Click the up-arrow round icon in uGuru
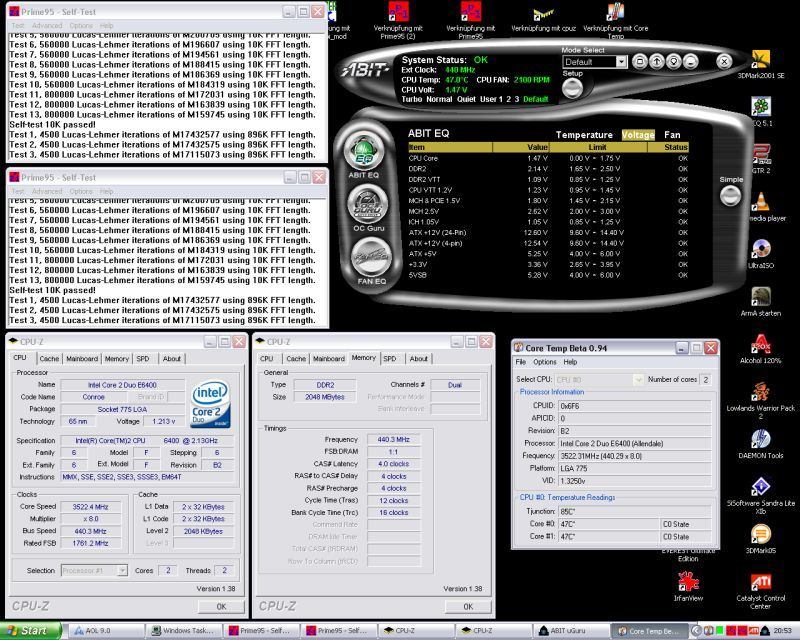Viewport: 800px width, 640px height. click(657, 62)
